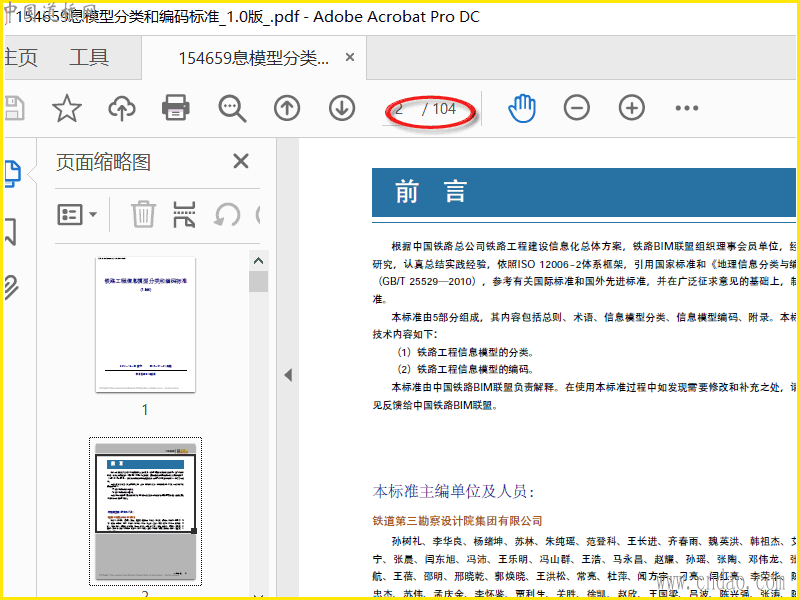Switch to the 154659息模型分类 document tab

click(254, 58)
